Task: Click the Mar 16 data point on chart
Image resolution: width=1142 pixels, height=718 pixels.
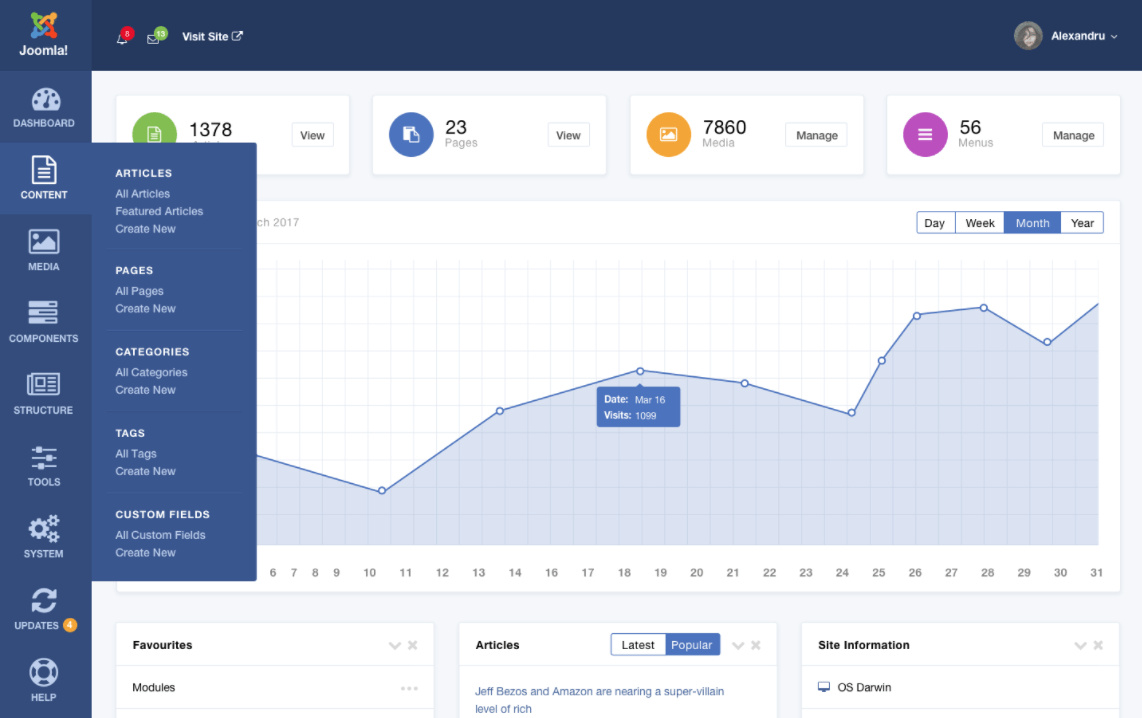Action: [640, 371]
